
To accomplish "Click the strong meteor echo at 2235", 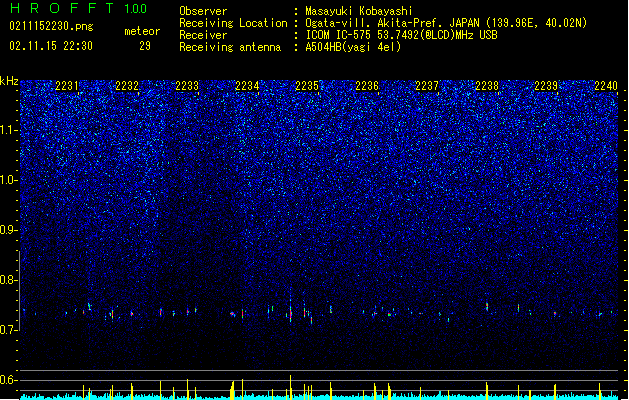I will pyautogui.click(x=290, y=311).
